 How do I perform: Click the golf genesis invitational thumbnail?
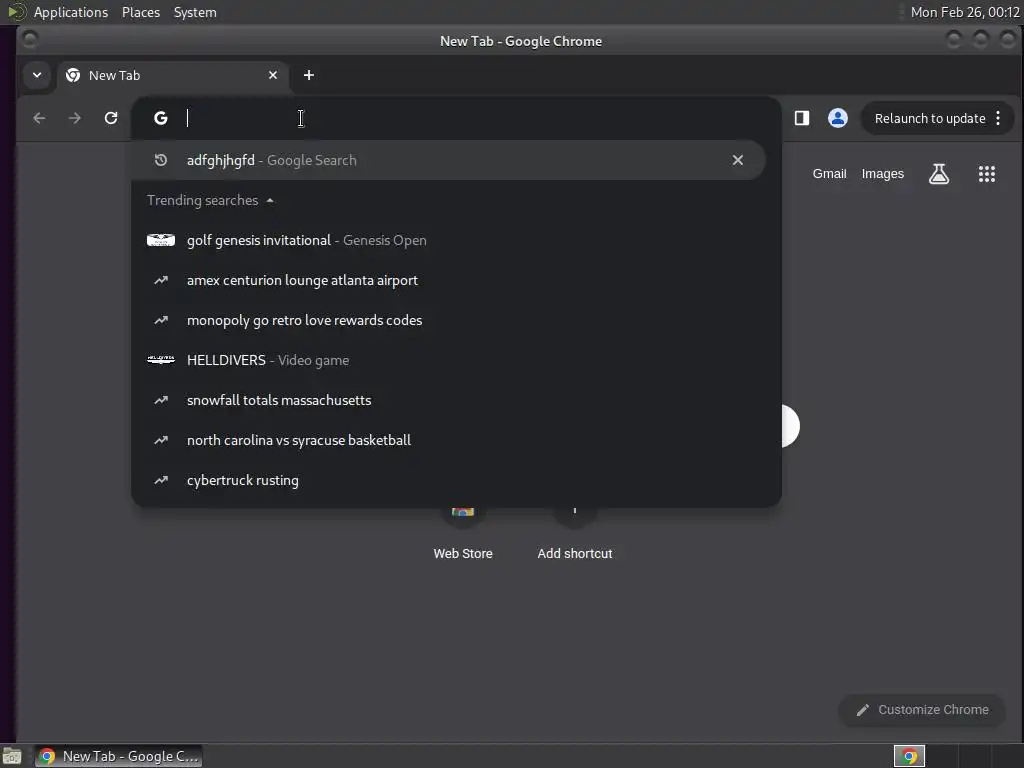point(161,240)
